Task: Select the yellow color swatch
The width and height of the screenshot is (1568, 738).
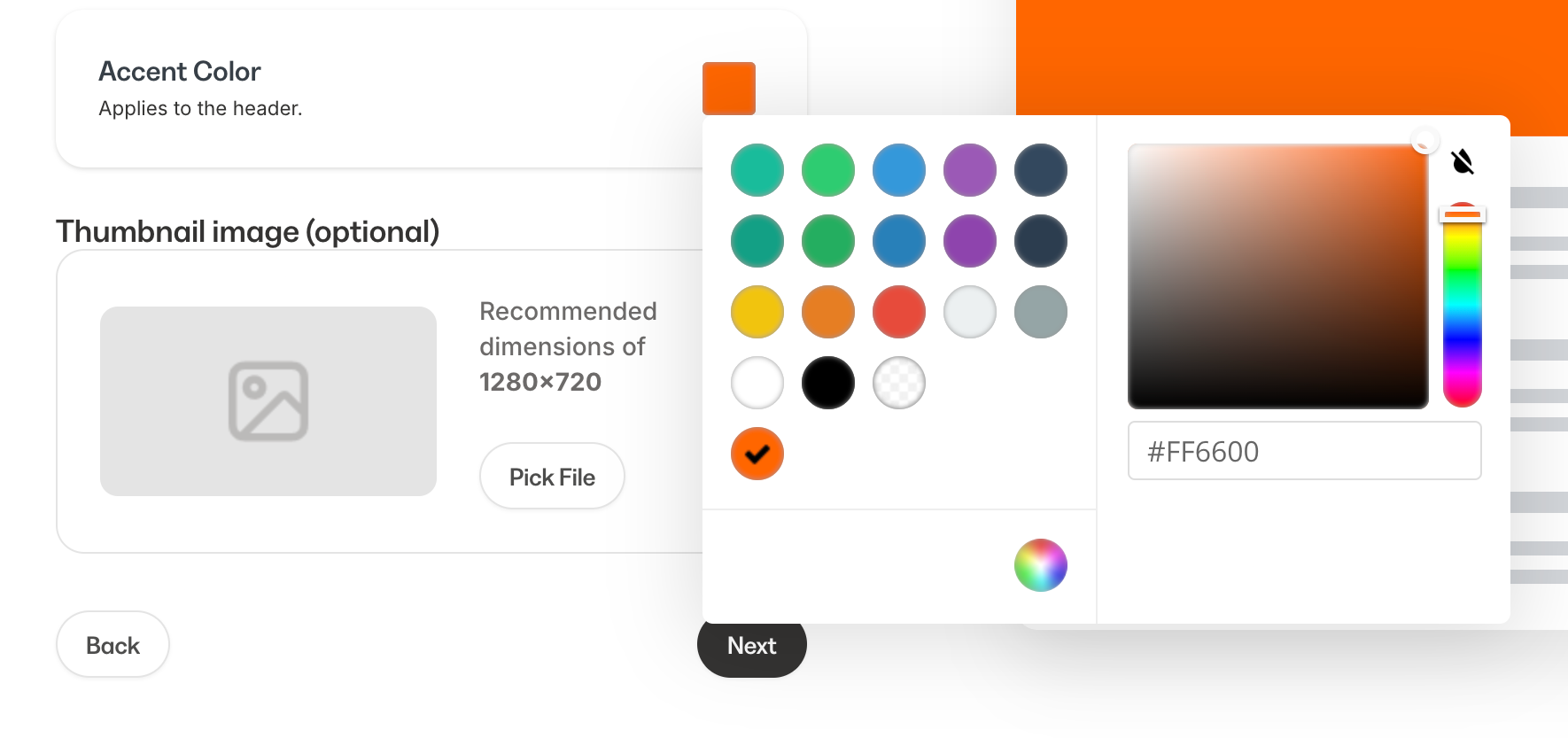Action: coord(757,312)
